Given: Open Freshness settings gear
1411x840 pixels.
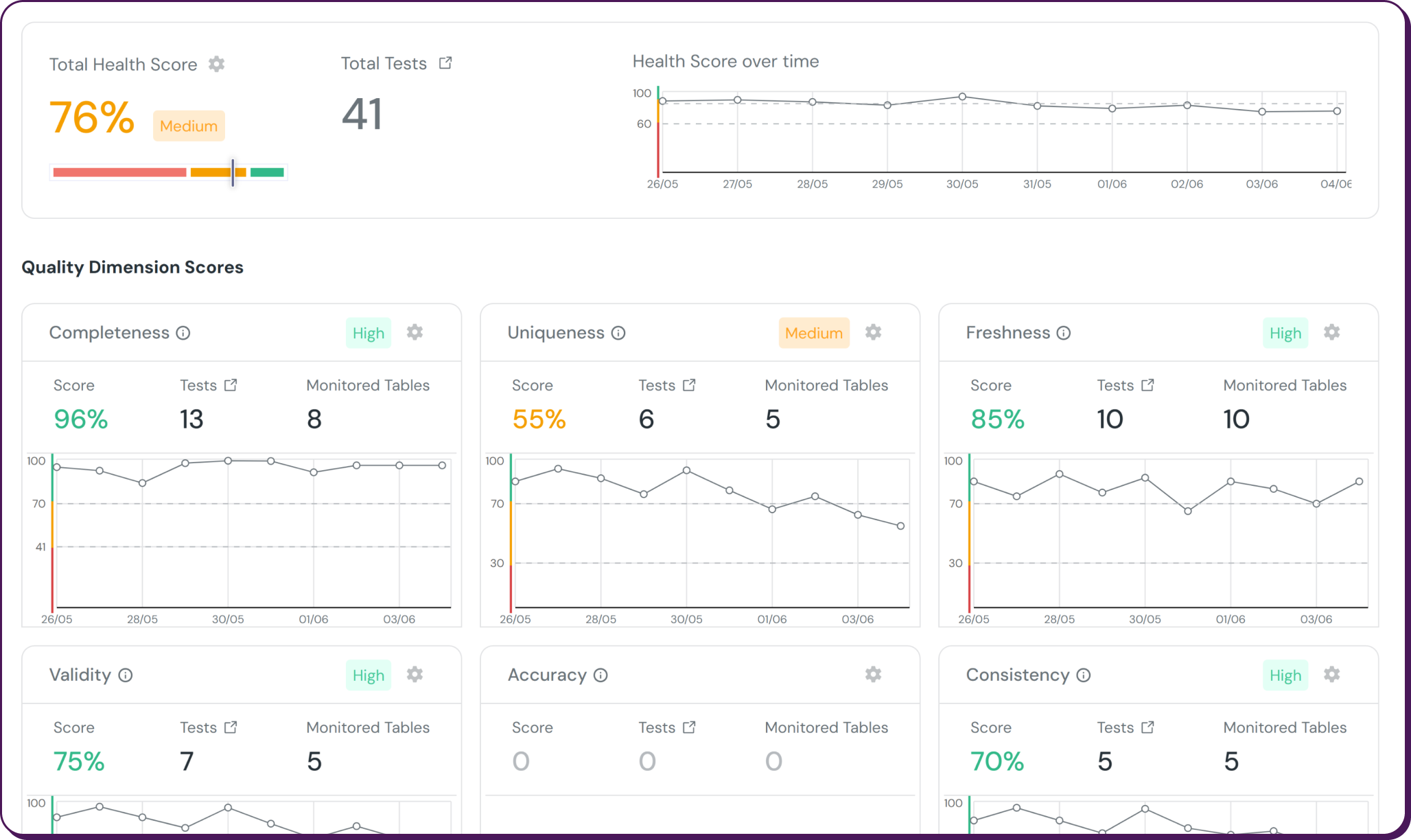Looking at the screenshot, I should point(1331,332).
